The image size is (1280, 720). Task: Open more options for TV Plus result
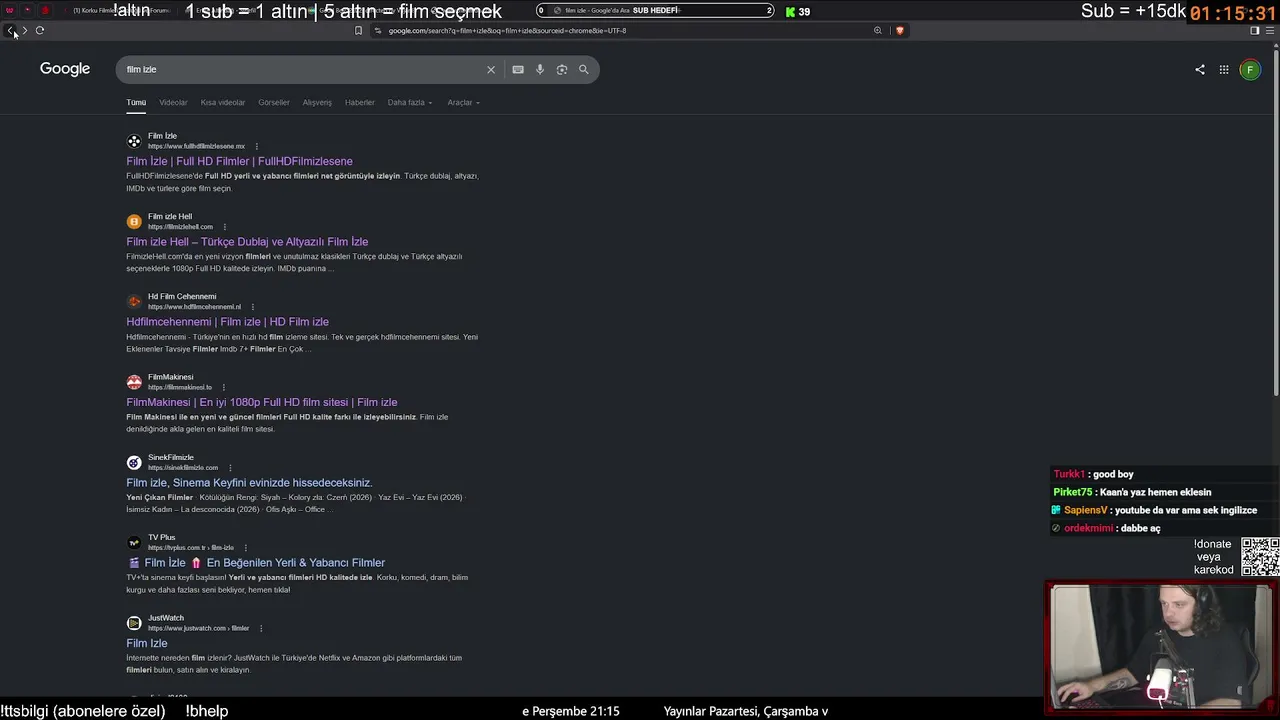pyautogui.click(x=245, y=548)
